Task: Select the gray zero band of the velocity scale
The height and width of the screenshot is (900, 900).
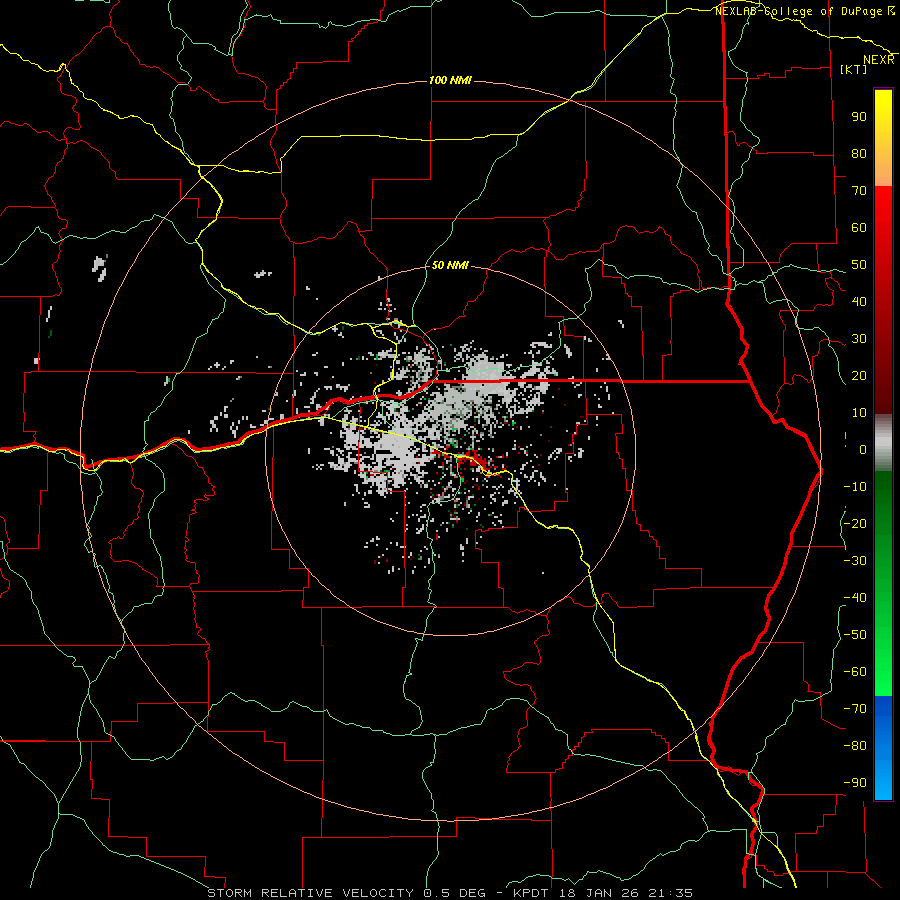Action: tap(883, 442)
